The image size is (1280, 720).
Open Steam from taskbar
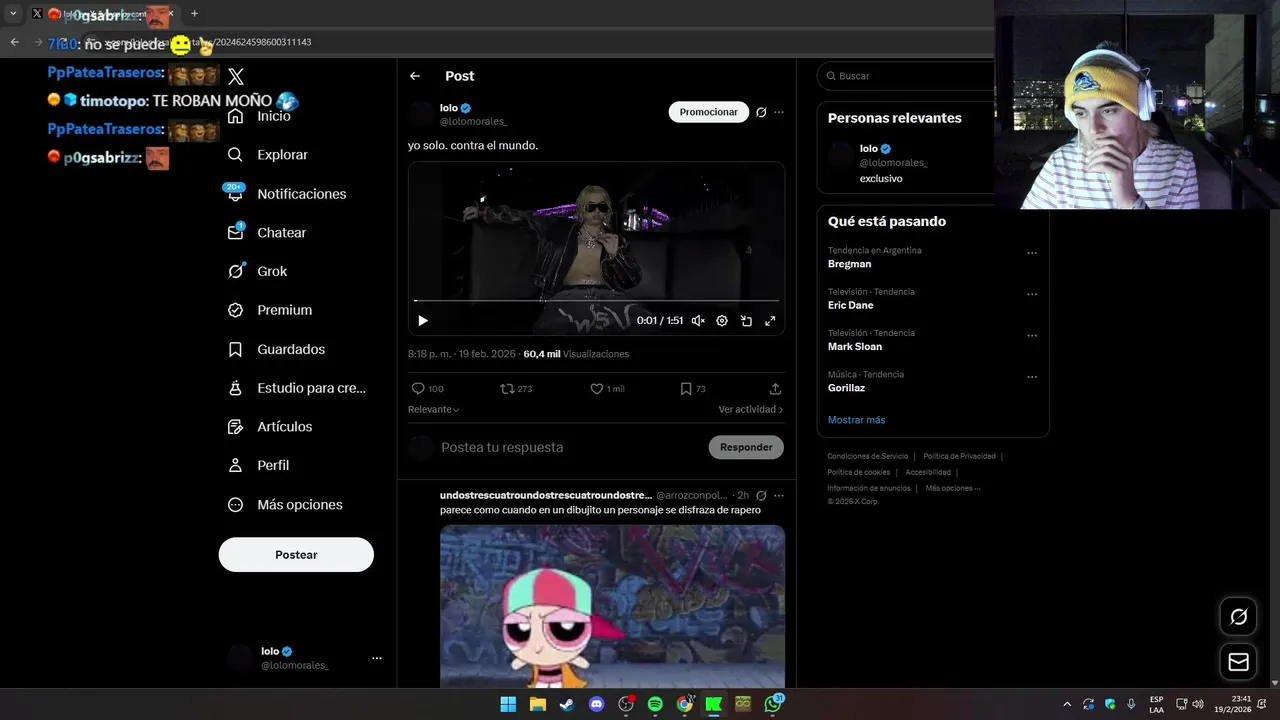click(567, 704)
